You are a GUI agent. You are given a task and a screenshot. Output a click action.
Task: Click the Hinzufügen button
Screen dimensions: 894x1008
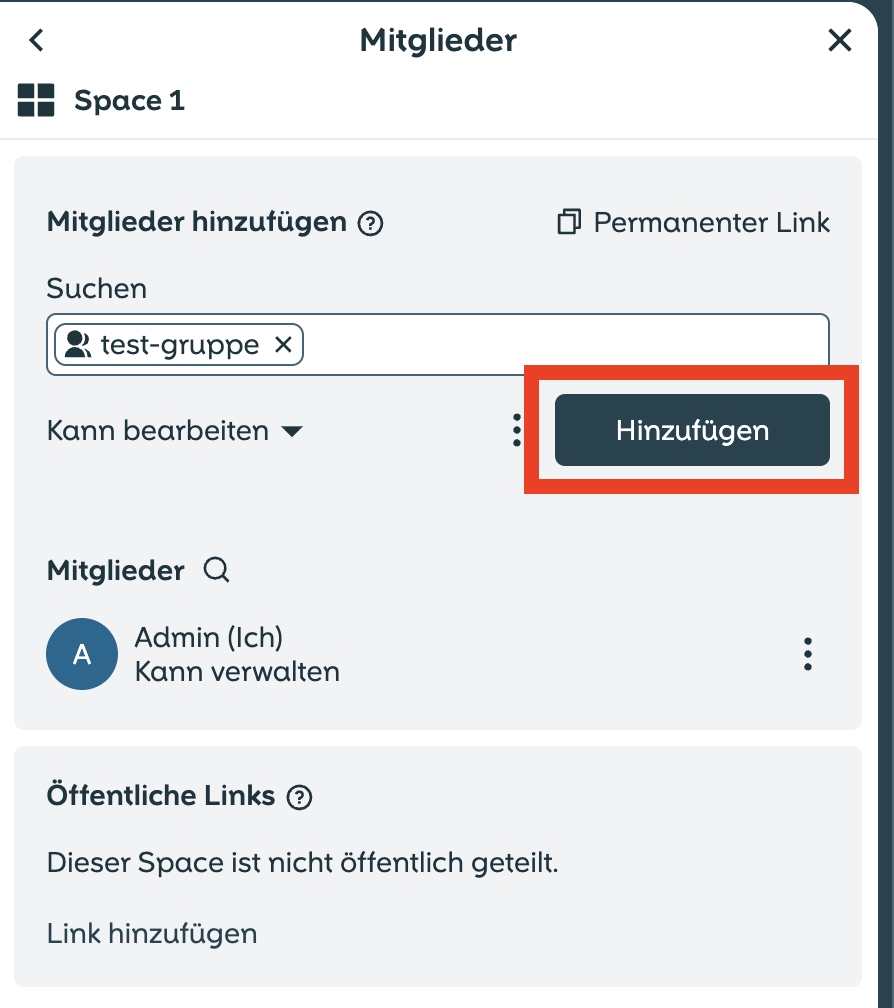[x=692, y=430]
